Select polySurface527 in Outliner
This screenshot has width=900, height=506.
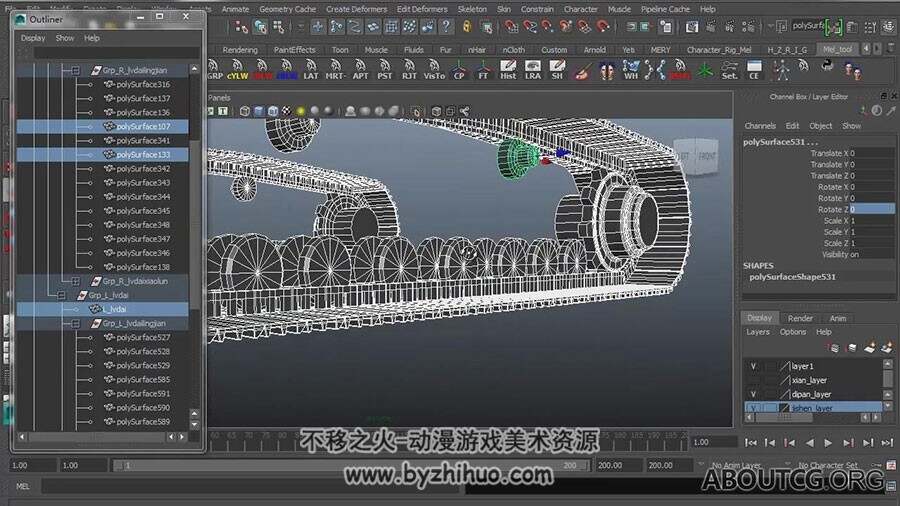click(x=142, y=337)
